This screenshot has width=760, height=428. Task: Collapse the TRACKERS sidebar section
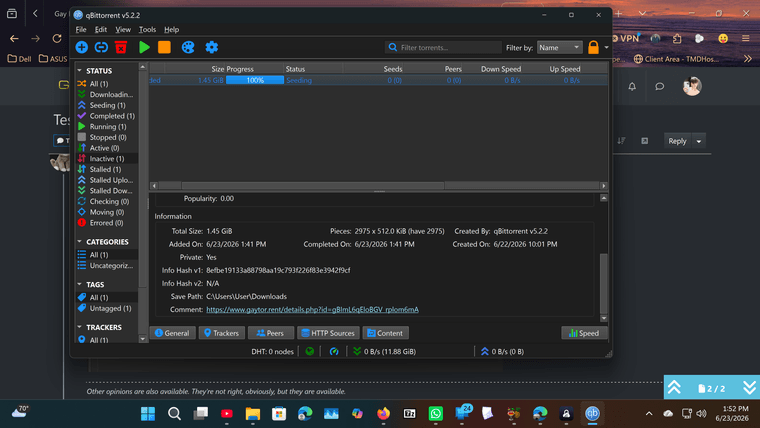79,327
